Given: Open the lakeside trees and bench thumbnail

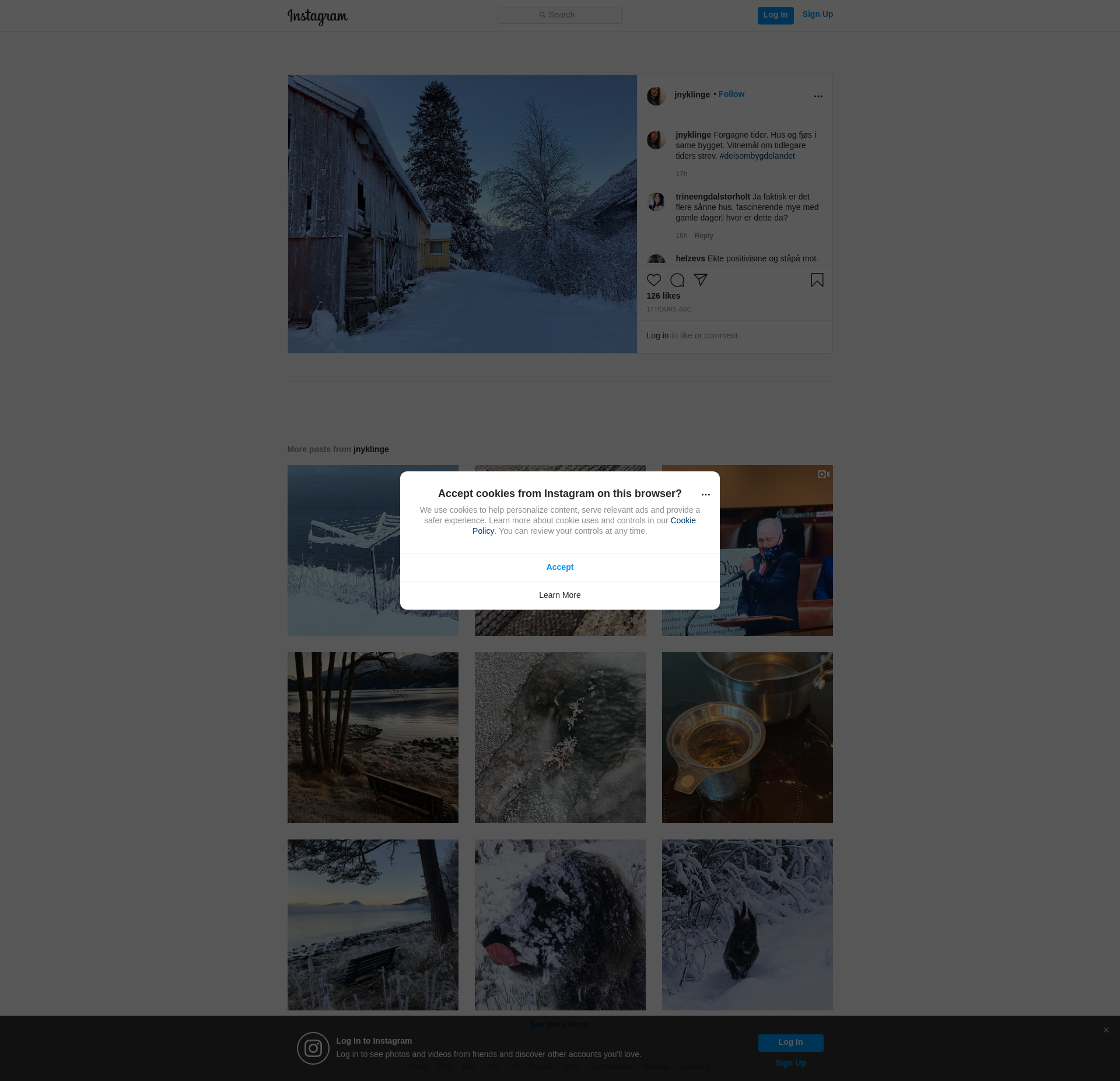Looking at the screenshot, I should click(x=373, y=737).
